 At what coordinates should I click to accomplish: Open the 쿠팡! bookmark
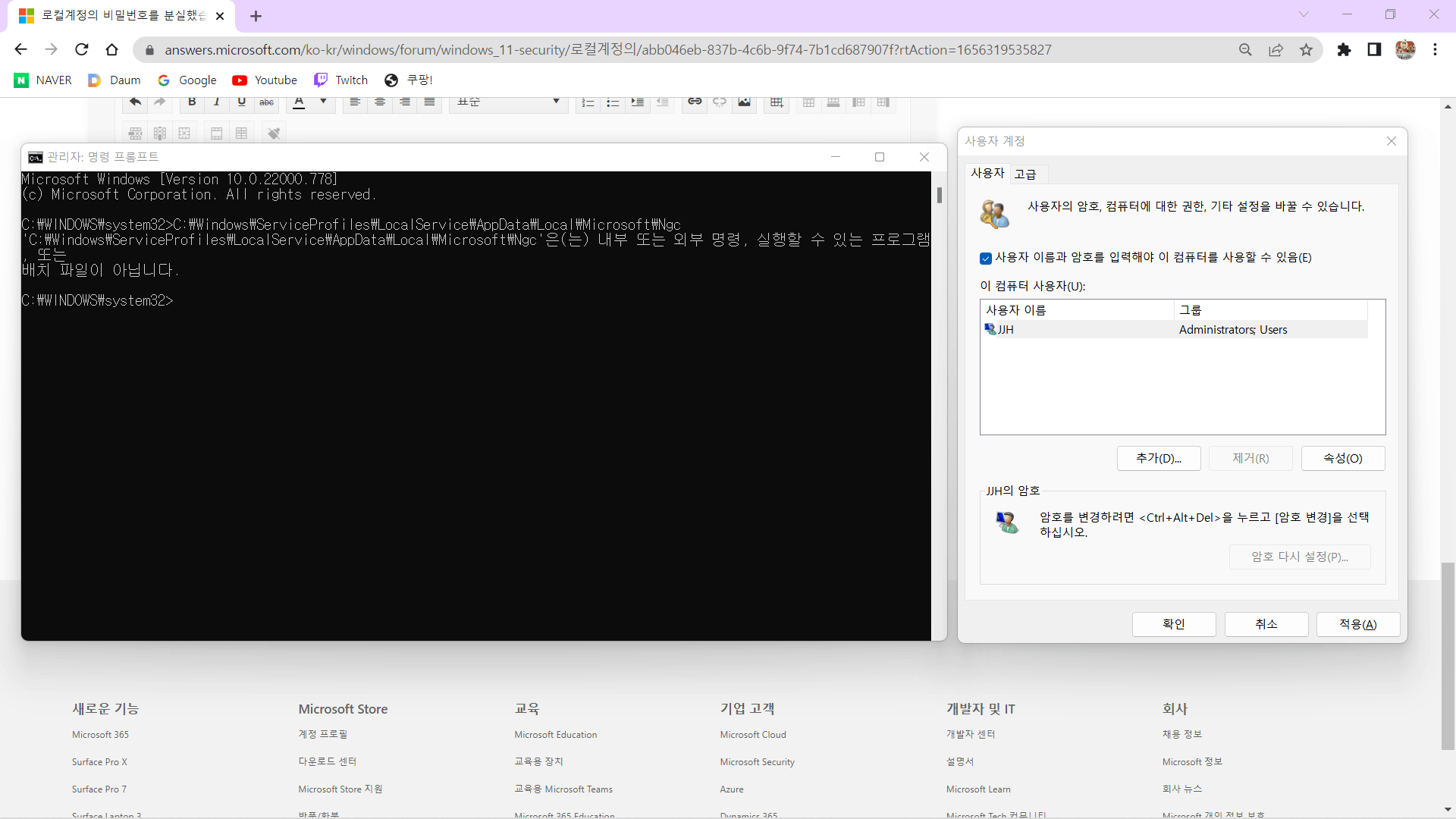[x=409, y=80]
